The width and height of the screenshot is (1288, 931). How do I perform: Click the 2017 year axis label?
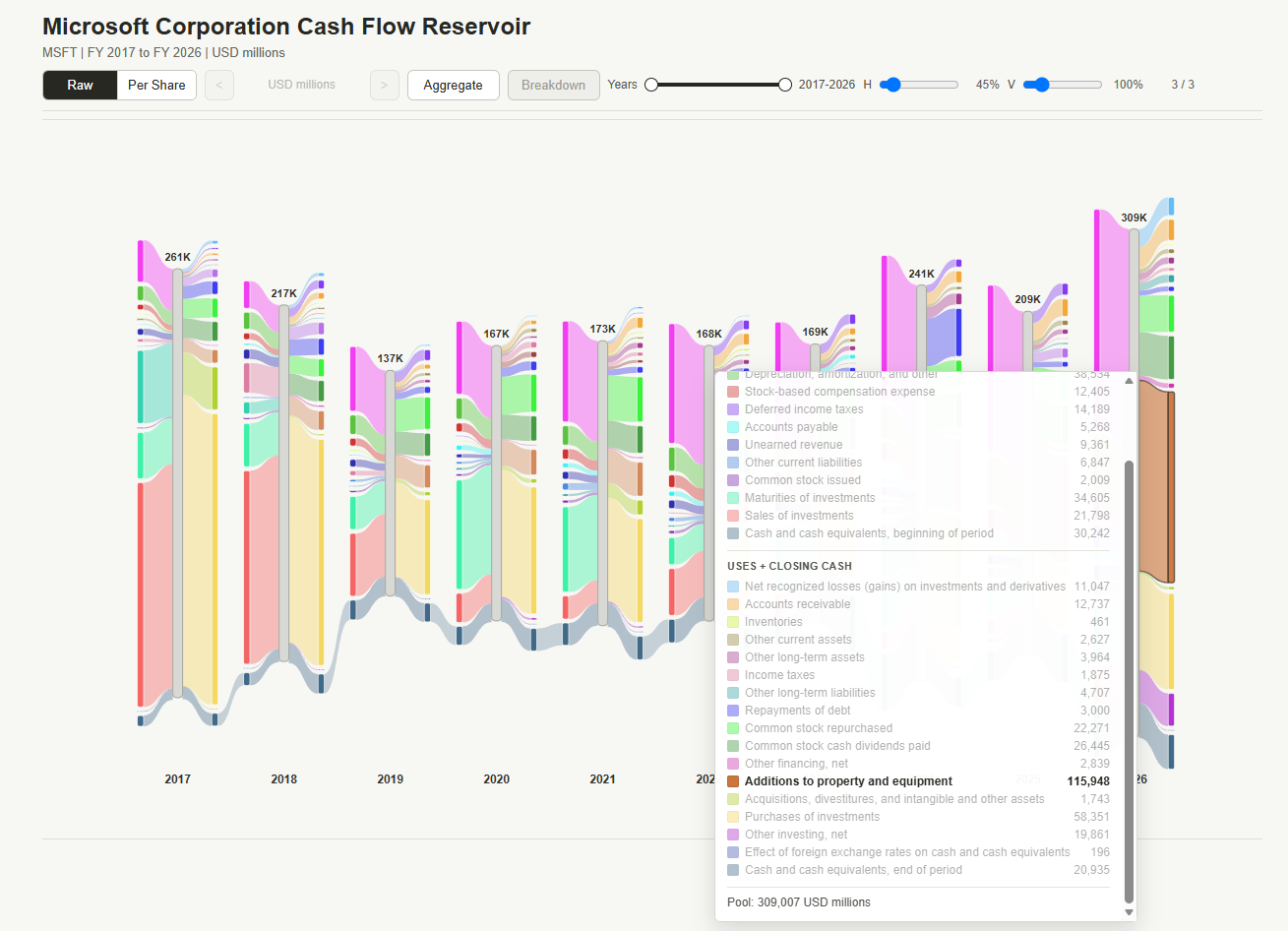[178, 779]
